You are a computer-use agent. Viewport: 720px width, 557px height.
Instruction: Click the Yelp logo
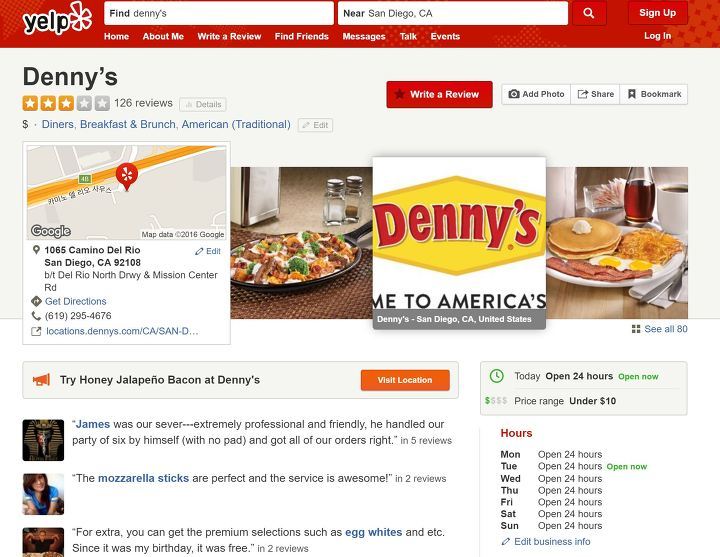click(x=57, y=19)
